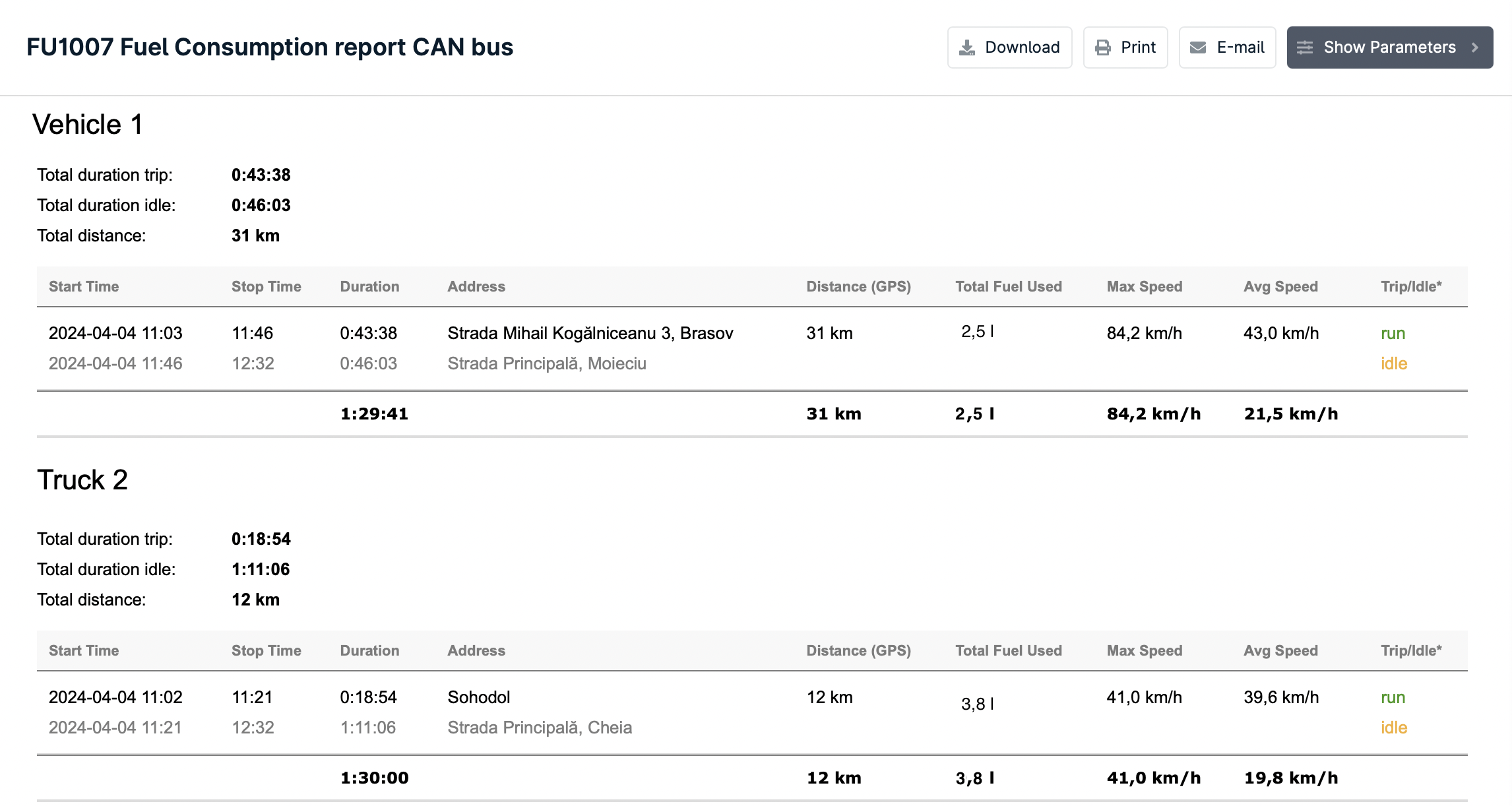Click the printer icon next to Print
Image resolution: width=1512 pixels, height=806 pixels.
(1102, 47)
